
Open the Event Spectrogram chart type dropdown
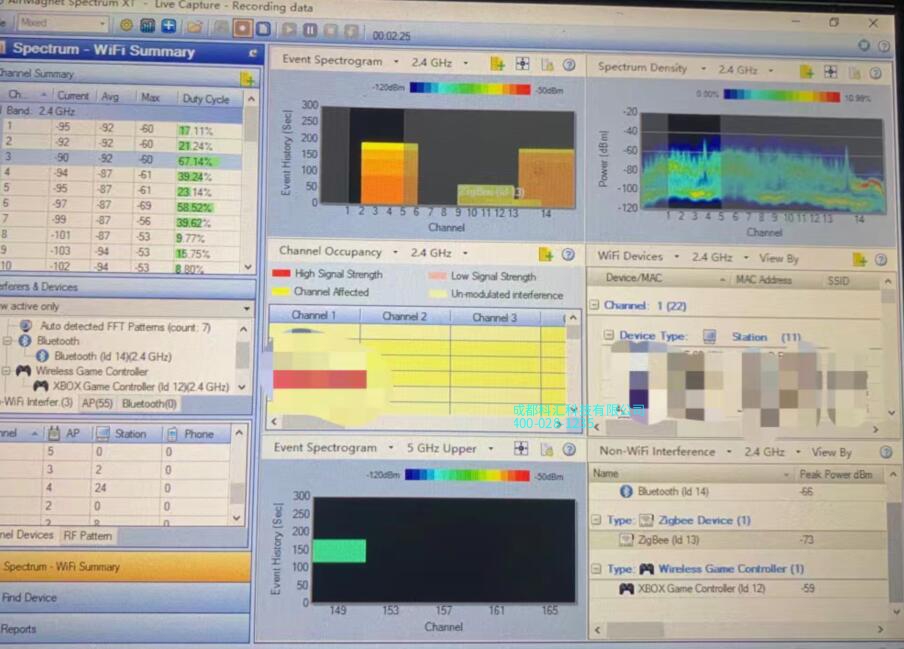396,61
